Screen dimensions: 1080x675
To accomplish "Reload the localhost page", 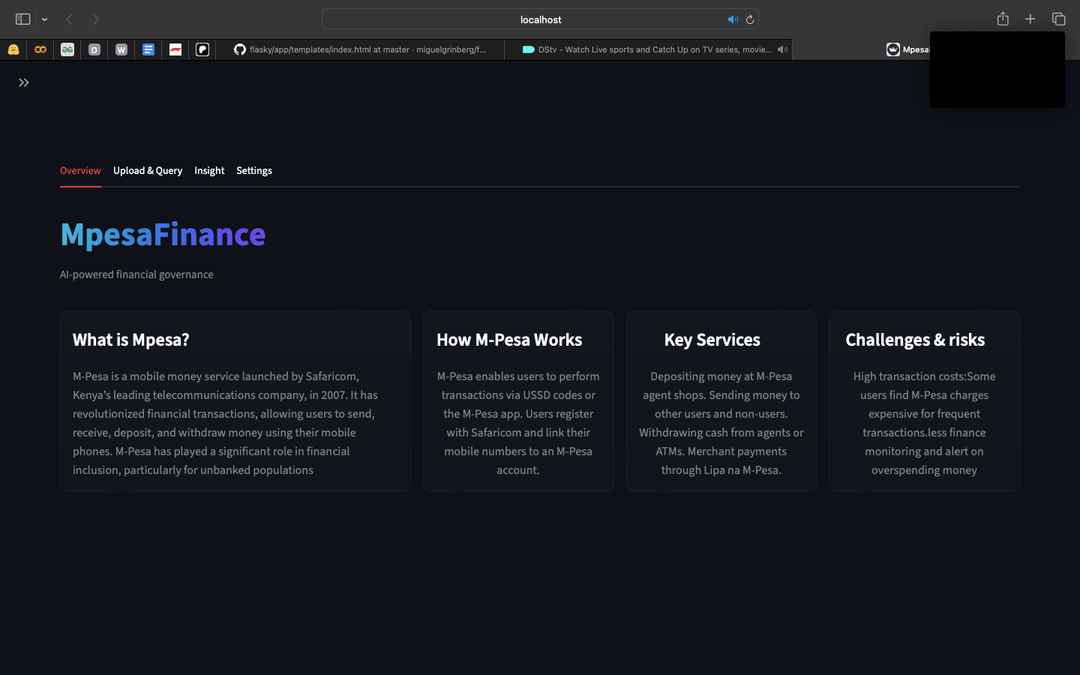I will point(749,20).
